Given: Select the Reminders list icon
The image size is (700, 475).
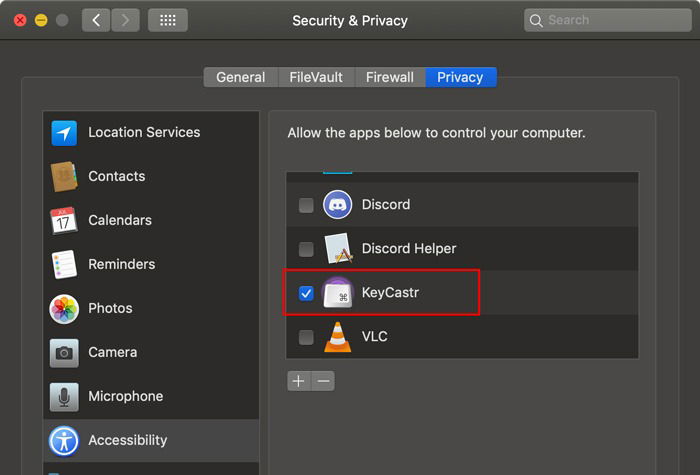Looking at the screenshot, I should (65, 265).
